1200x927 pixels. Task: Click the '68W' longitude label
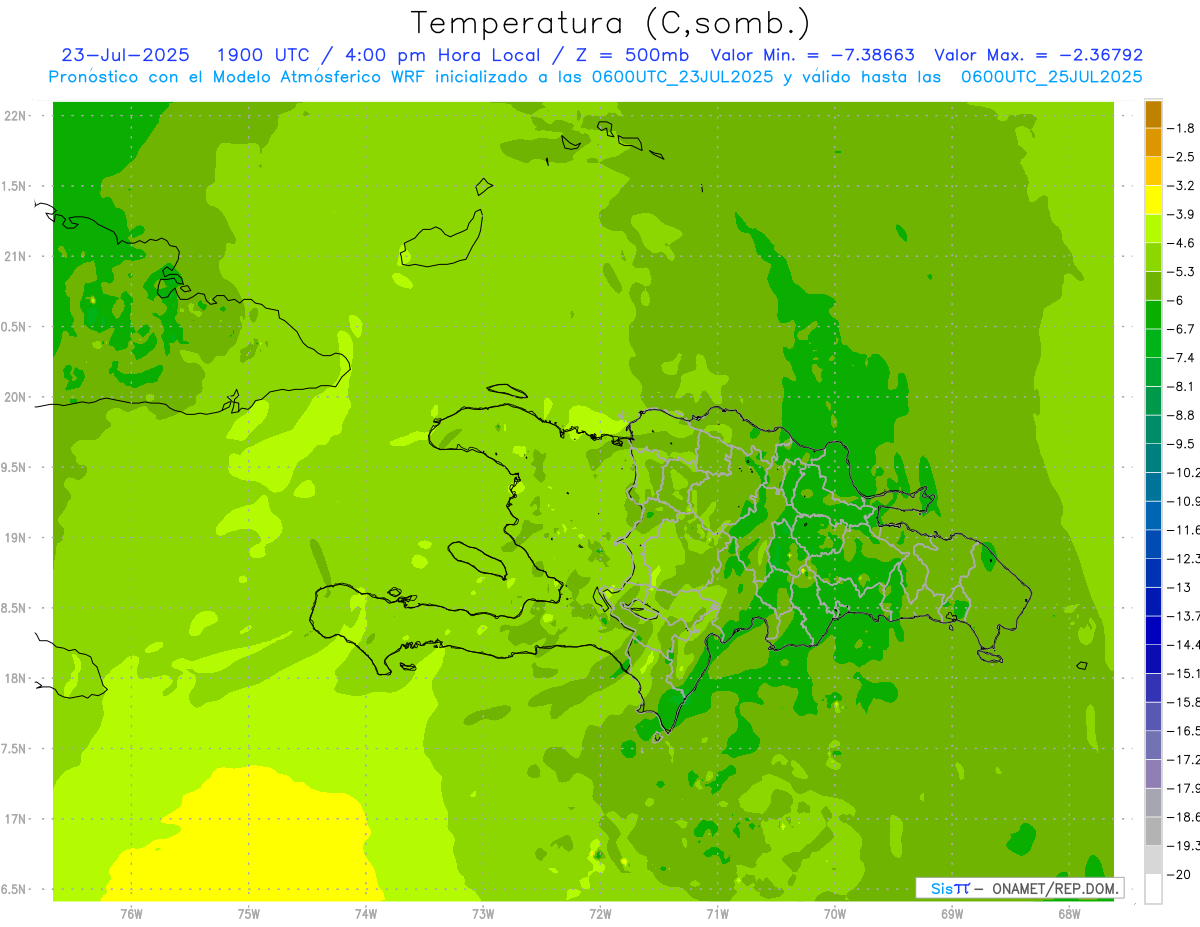[1069, 913]
